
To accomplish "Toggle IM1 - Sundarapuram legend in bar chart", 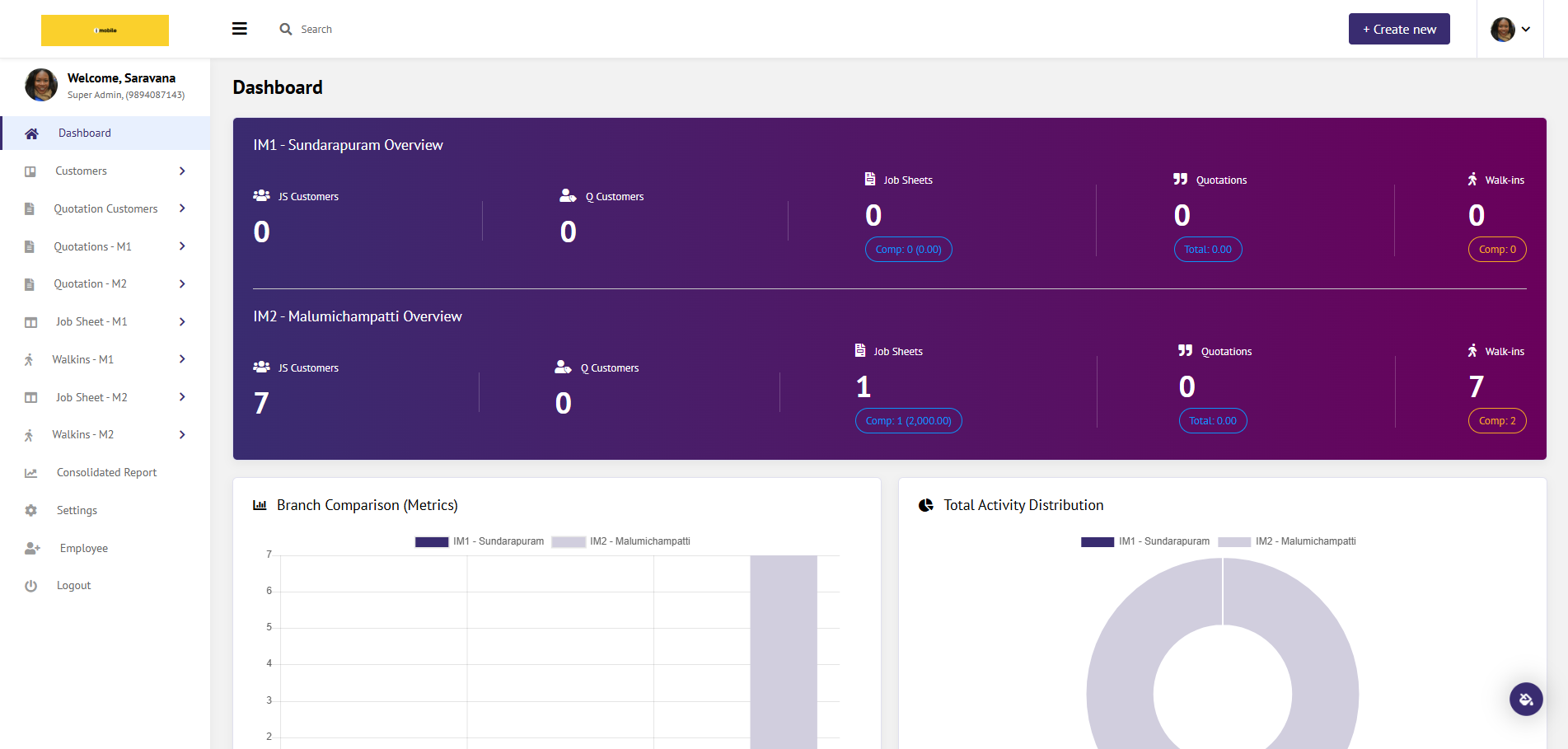I will pos(480,541).
